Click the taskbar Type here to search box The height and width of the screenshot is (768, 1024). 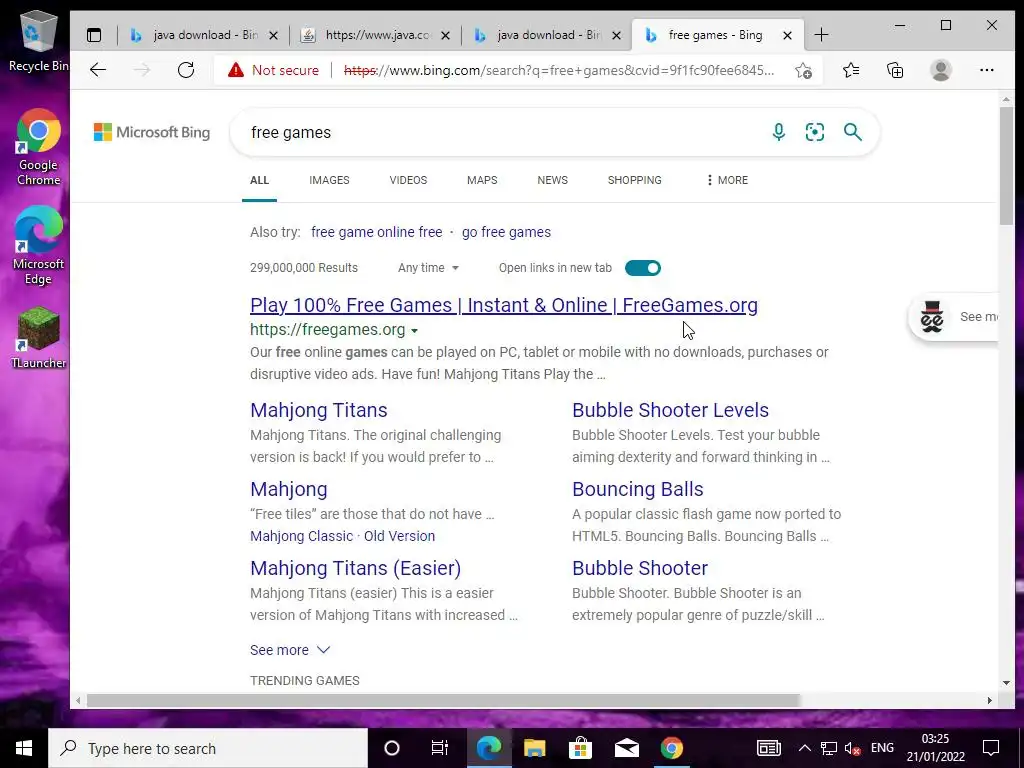coord(208,748)
